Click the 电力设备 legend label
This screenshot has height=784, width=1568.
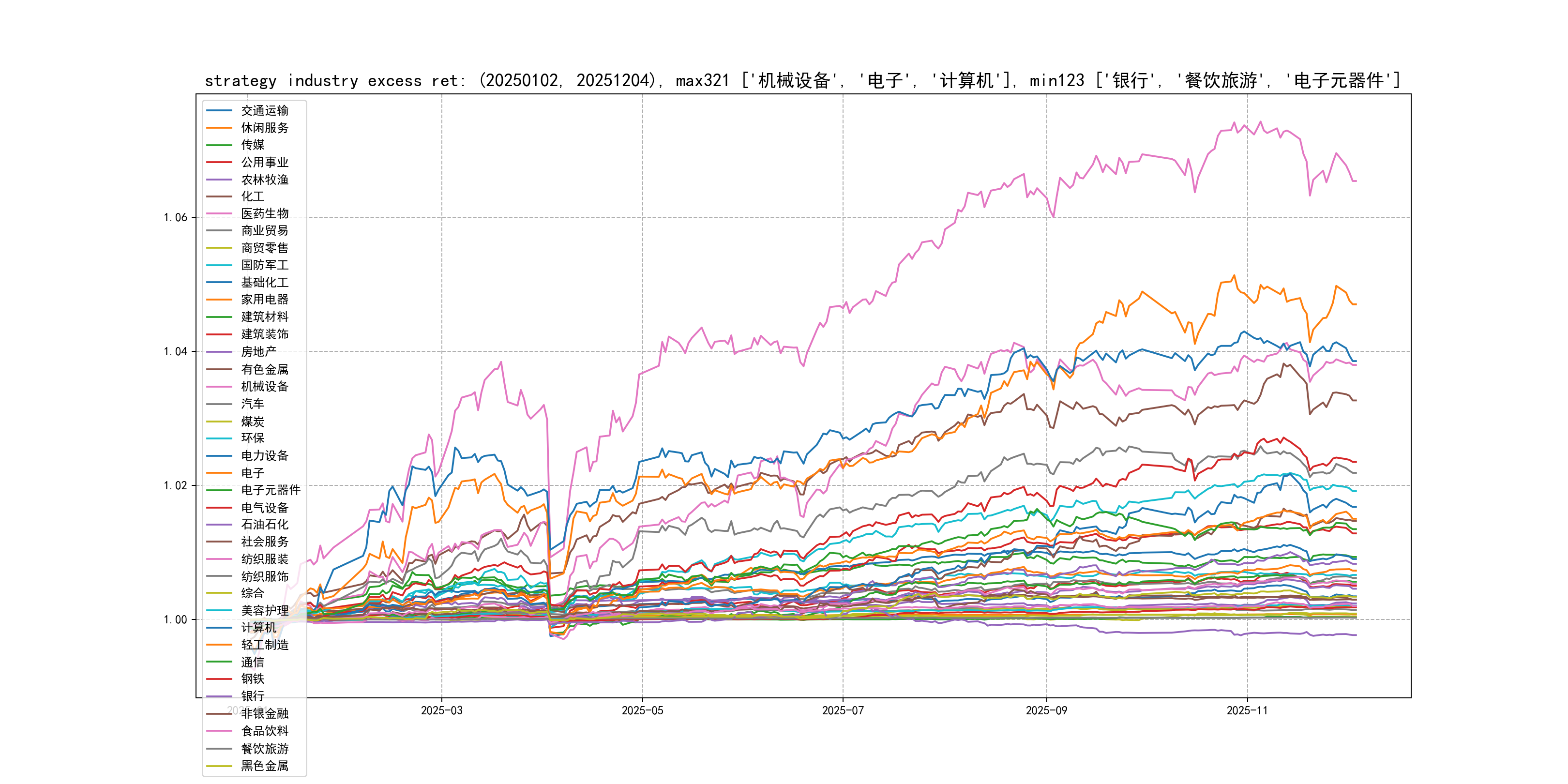point(264,456)
